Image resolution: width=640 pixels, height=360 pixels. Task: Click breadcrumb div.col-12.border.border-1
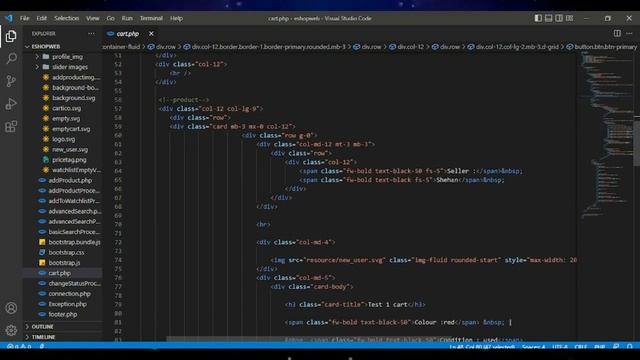[264, 47]
